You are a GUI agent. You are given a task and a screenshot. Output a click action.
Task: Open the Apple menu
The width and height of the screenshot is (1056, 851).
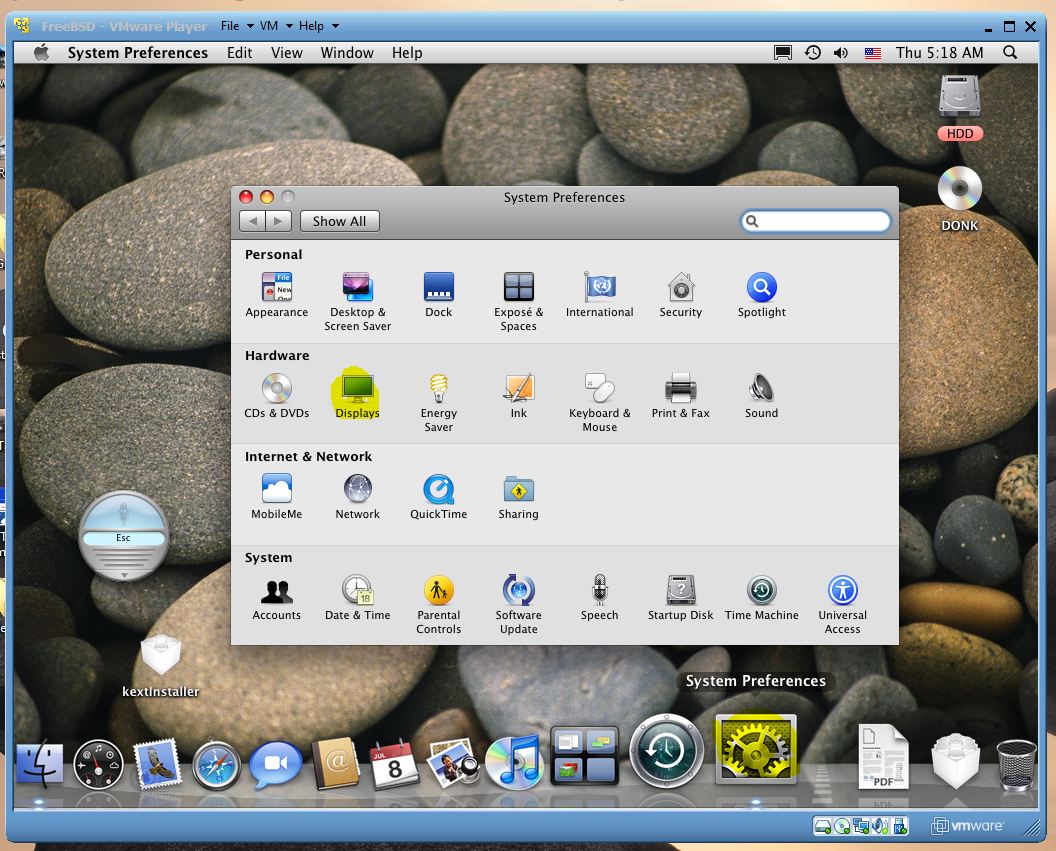coord(41,53)
